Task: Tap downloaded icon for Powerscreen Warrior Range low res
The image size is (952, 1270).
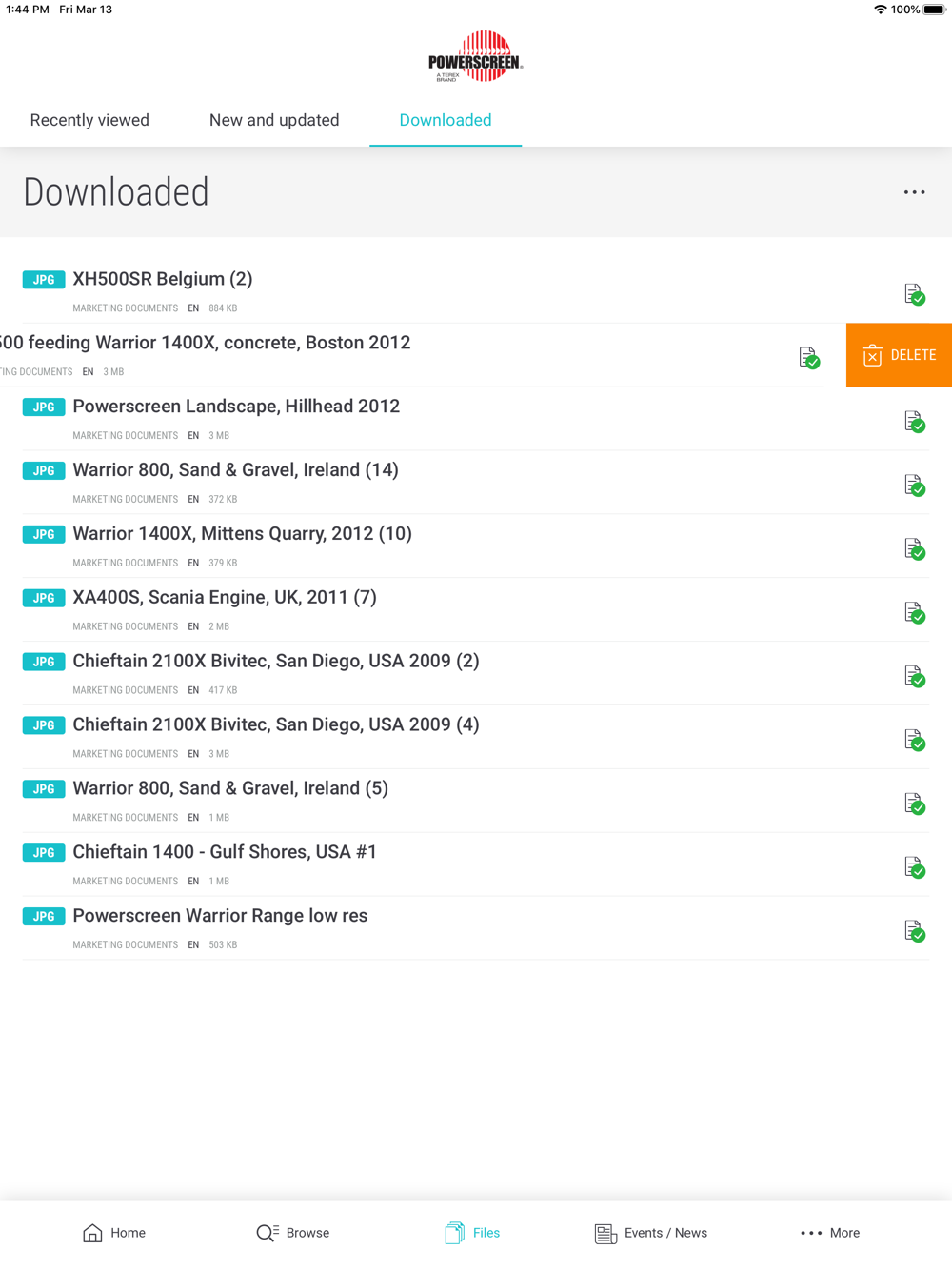Action: tap(915, 932)
